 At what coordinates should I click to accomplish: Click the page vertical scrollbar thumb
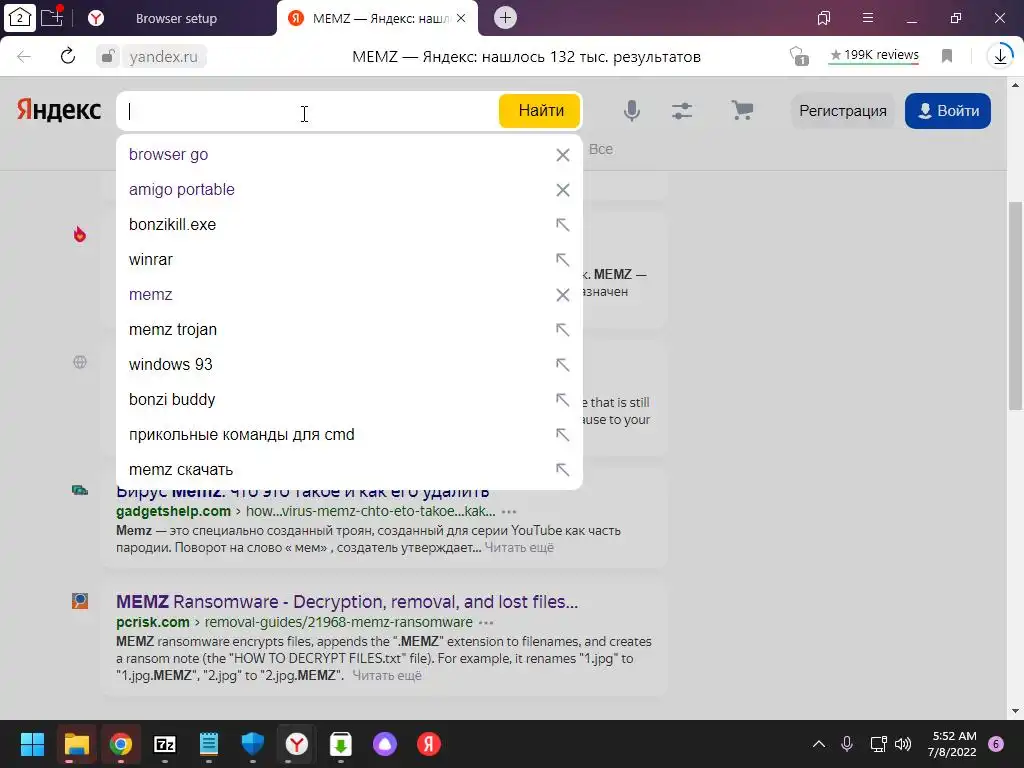(x=1016, y=306)
